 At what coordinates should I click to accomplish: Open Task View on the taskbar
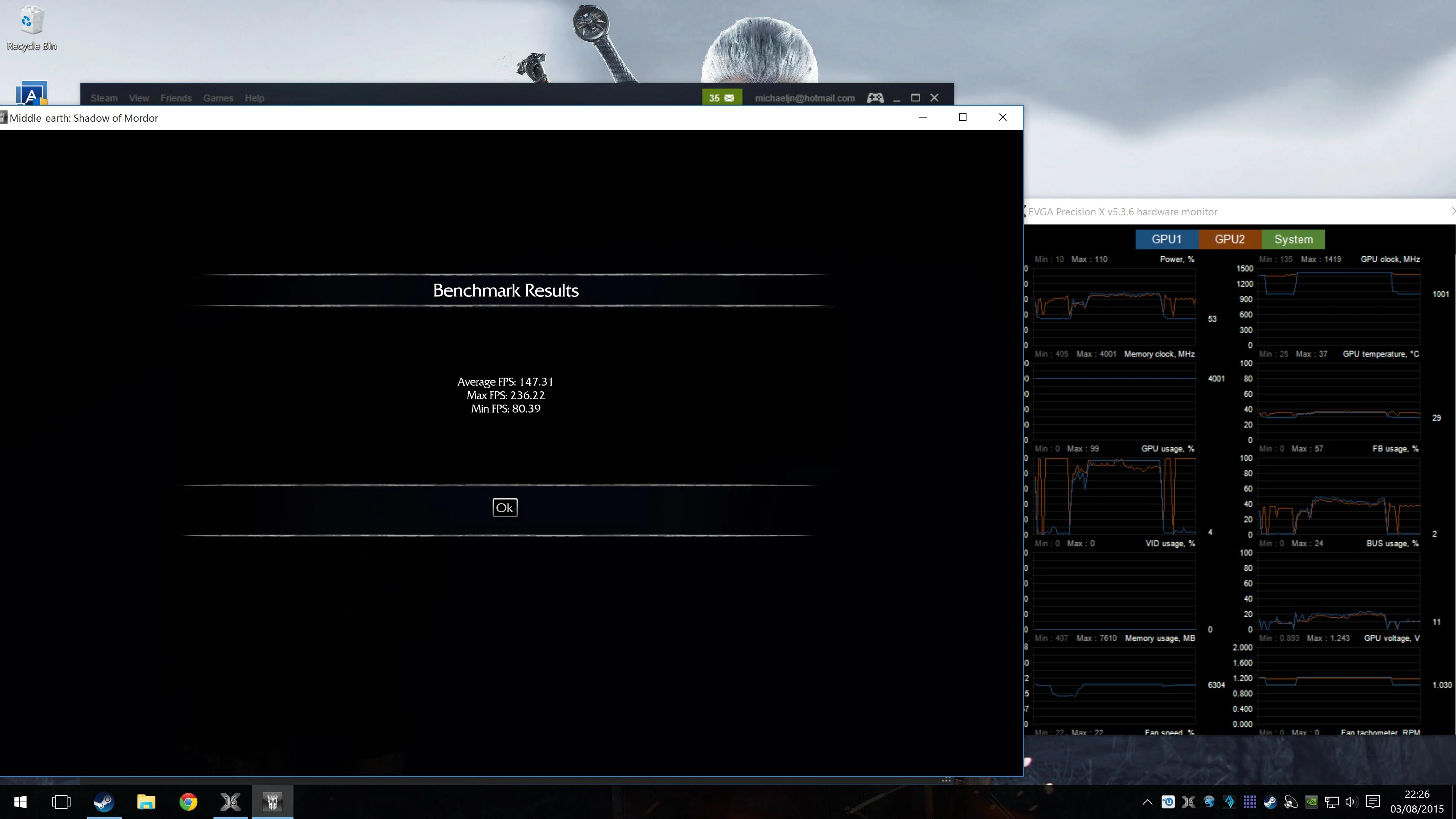(x=61, y=802)
